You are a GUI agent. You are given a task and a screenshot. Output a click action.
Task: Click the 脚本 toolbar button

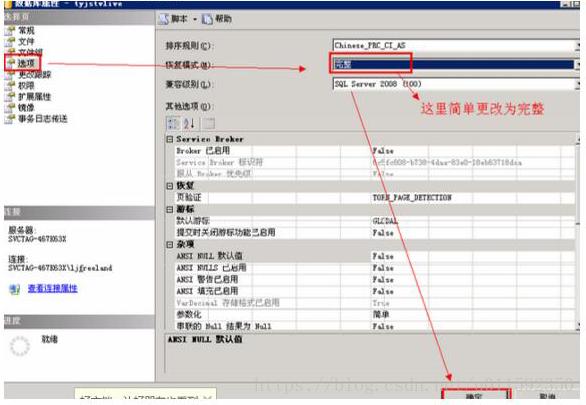pyautogui.click(x=174, y=19)
